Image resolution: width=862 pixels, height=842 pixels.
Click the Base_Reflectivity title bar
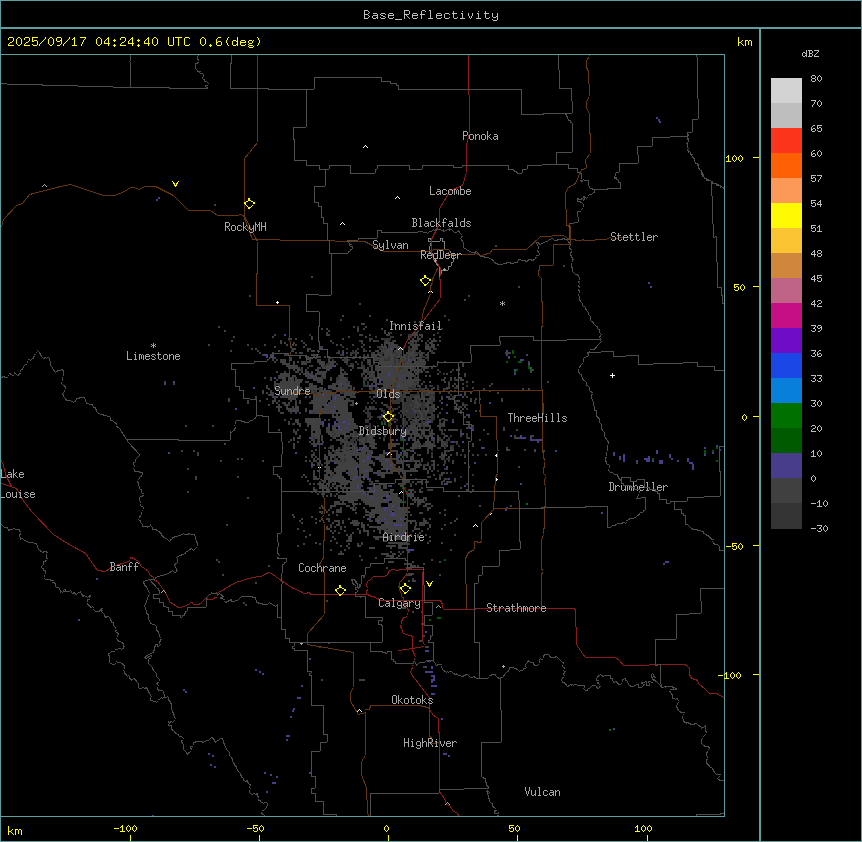pyautogui.click(x=430, y=15)
